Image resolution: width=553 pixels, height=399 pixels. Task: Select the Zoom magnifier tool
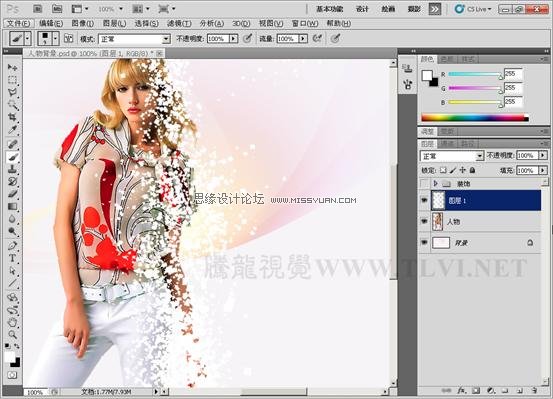(x=13, y=334)
